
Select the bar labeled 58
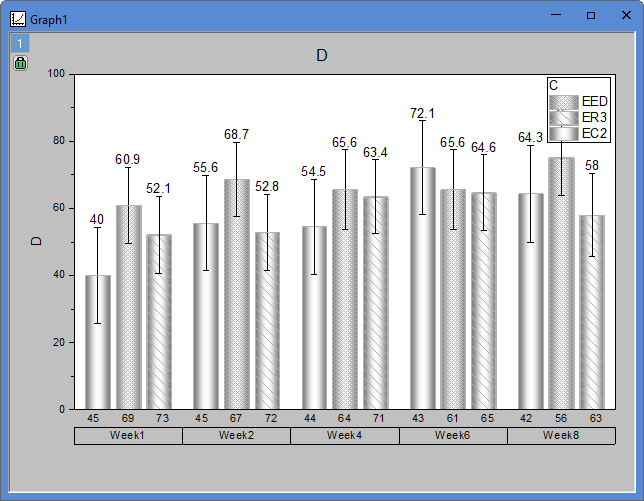tap(592, 312)
